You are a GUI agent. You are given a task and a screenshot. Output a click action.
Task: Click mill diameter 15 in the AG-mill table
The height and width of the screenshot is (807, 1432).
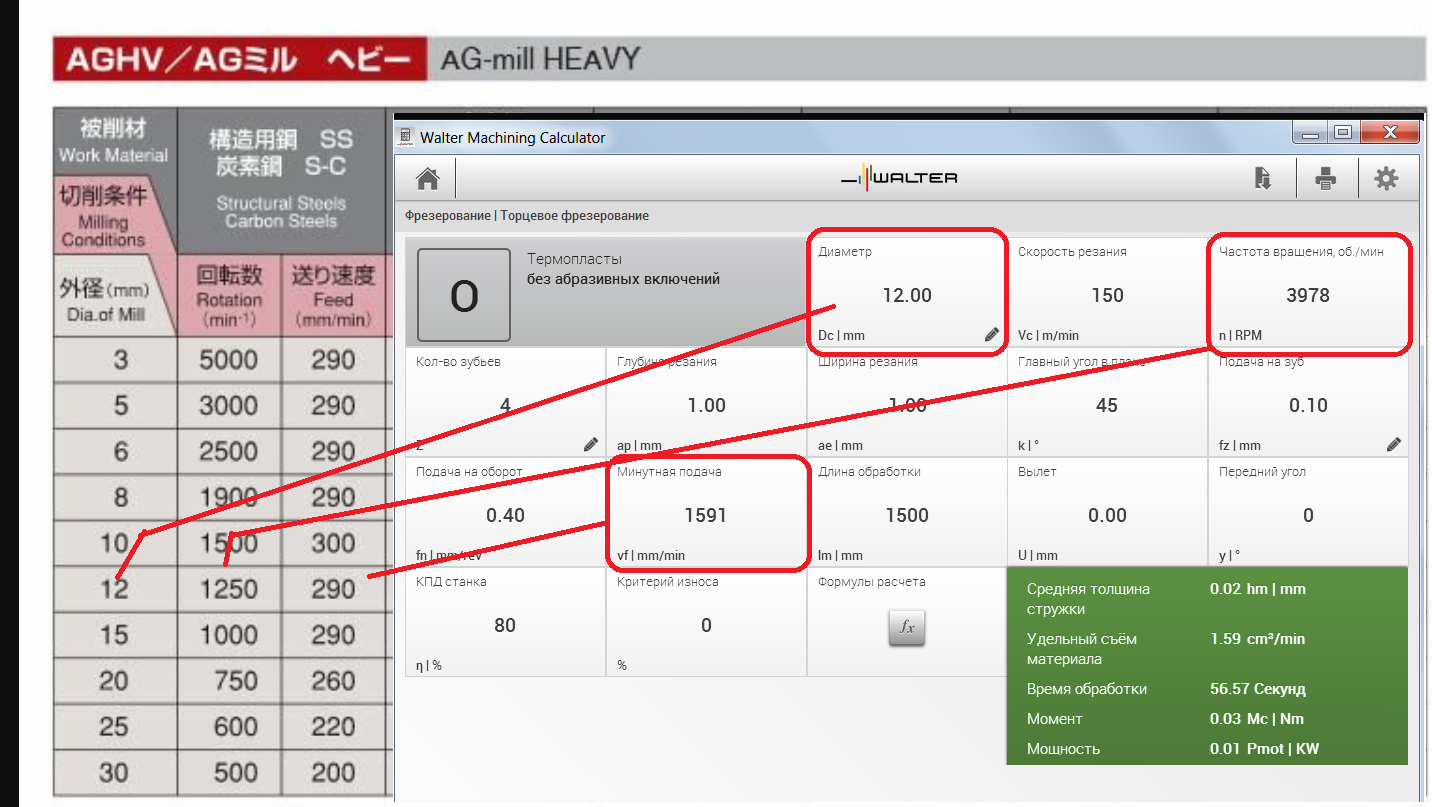tap(114, 636)
